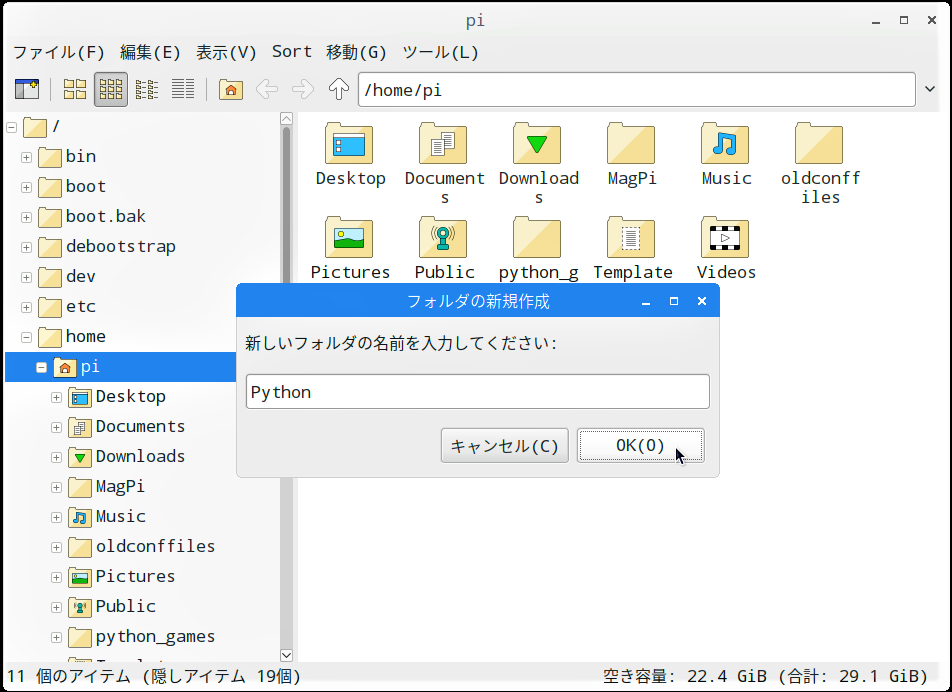Open the path history dropdown arrow

[930, 89]
